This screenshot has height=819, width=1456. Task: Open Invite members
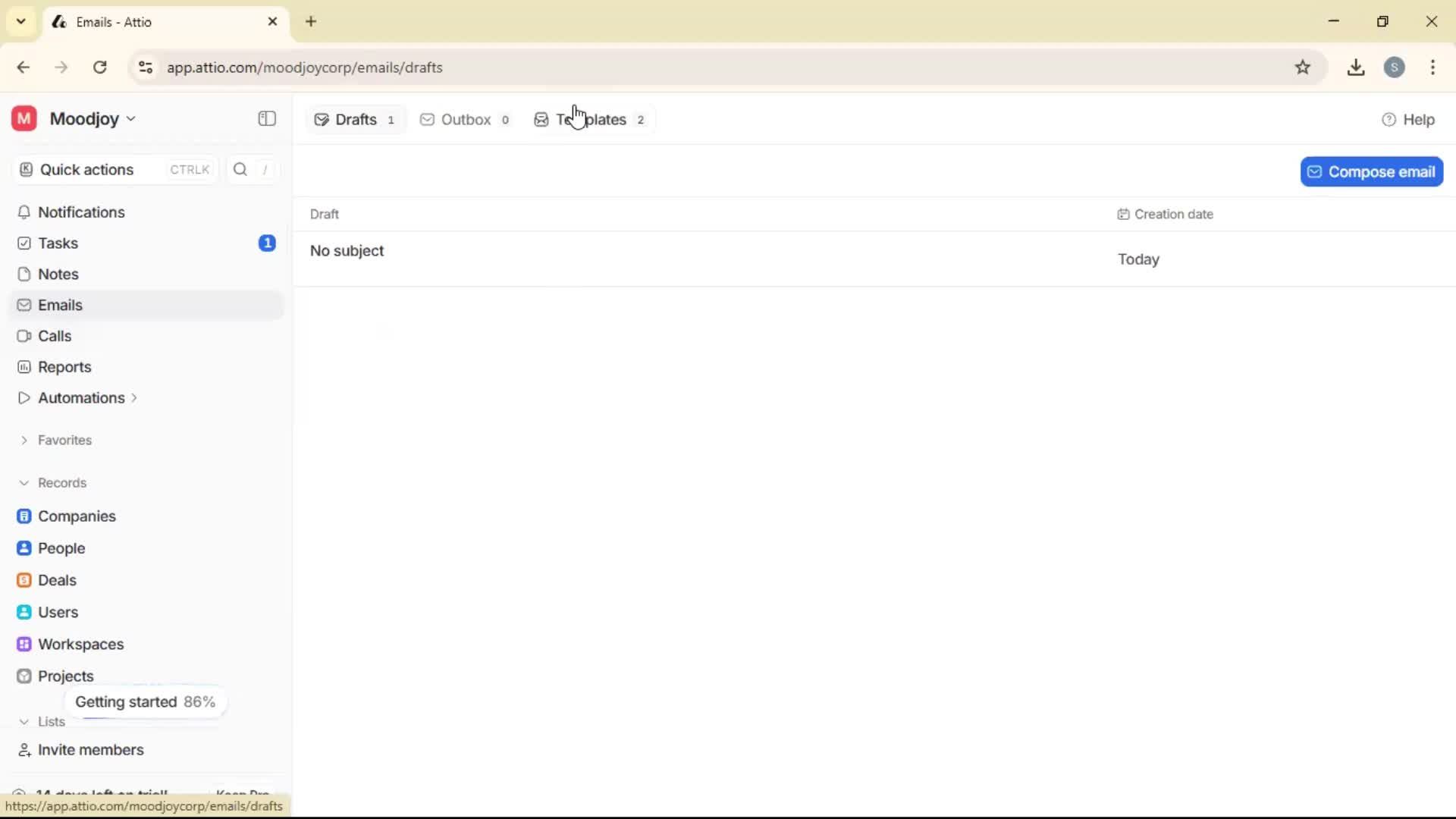pyautogui.click(x=89, y=750)
